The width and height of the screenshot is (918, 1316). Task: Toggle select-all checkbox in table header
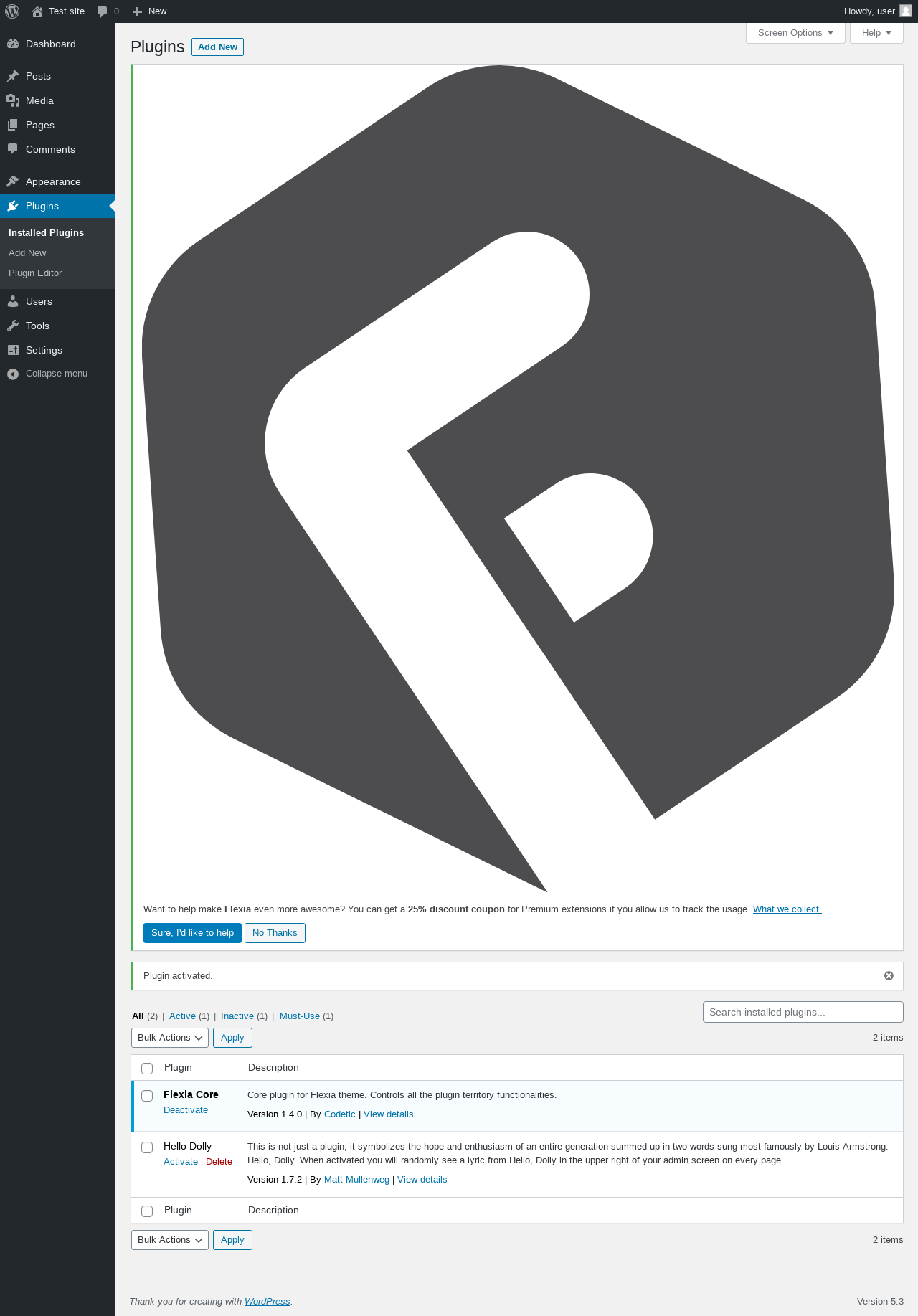point(147,1069)
